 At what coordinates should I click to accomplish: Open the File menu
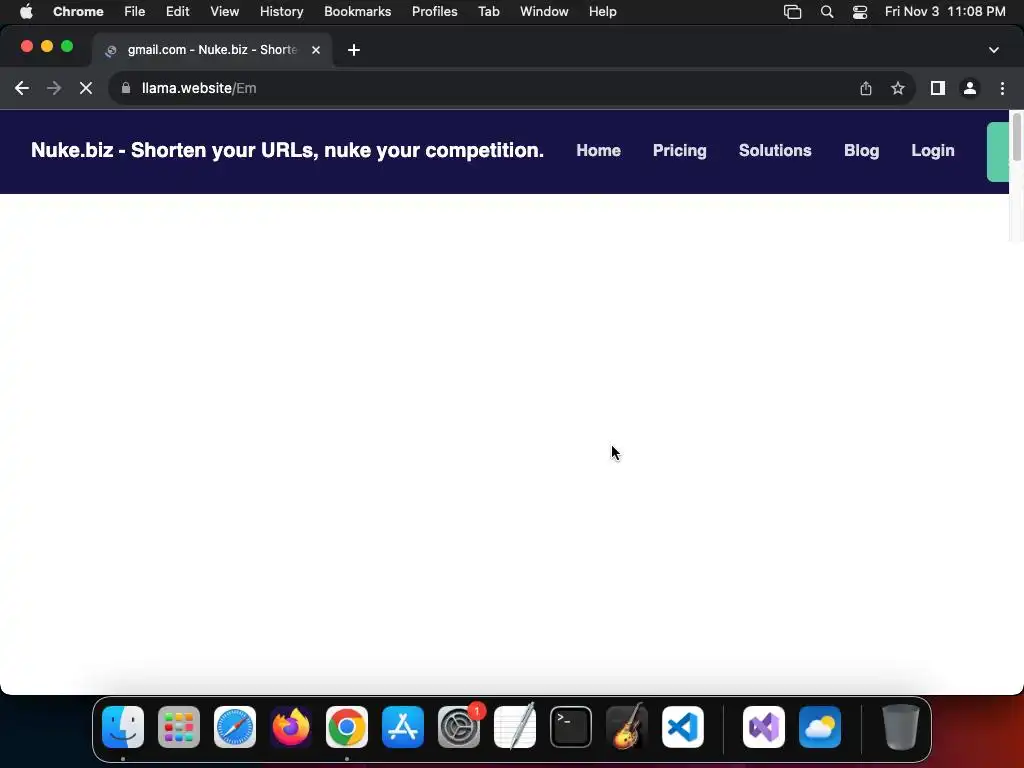(x=135, y=12)
